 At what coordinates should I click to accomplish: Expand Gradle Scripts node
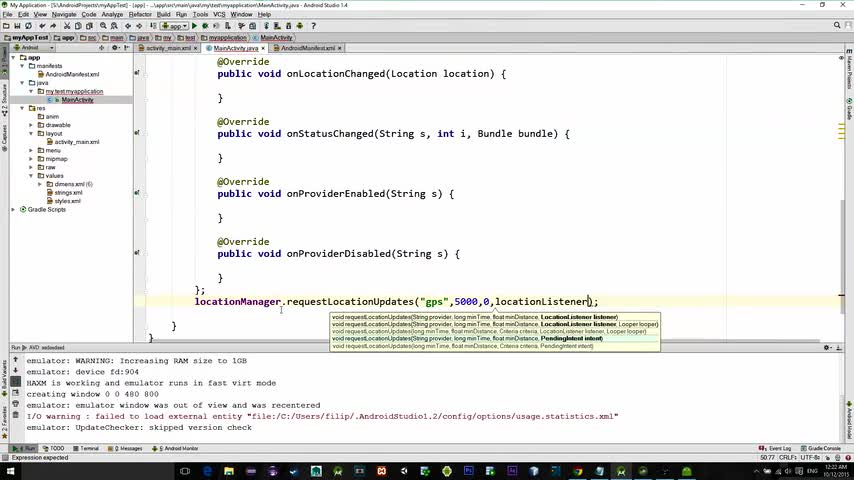point(14,210)
